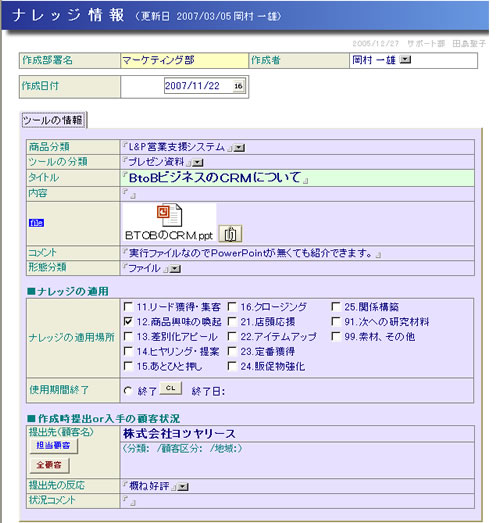Screen dimensions: 500x523
Task: Check 15.あとひと押し checkbox
Action: [x=128, y=366]
